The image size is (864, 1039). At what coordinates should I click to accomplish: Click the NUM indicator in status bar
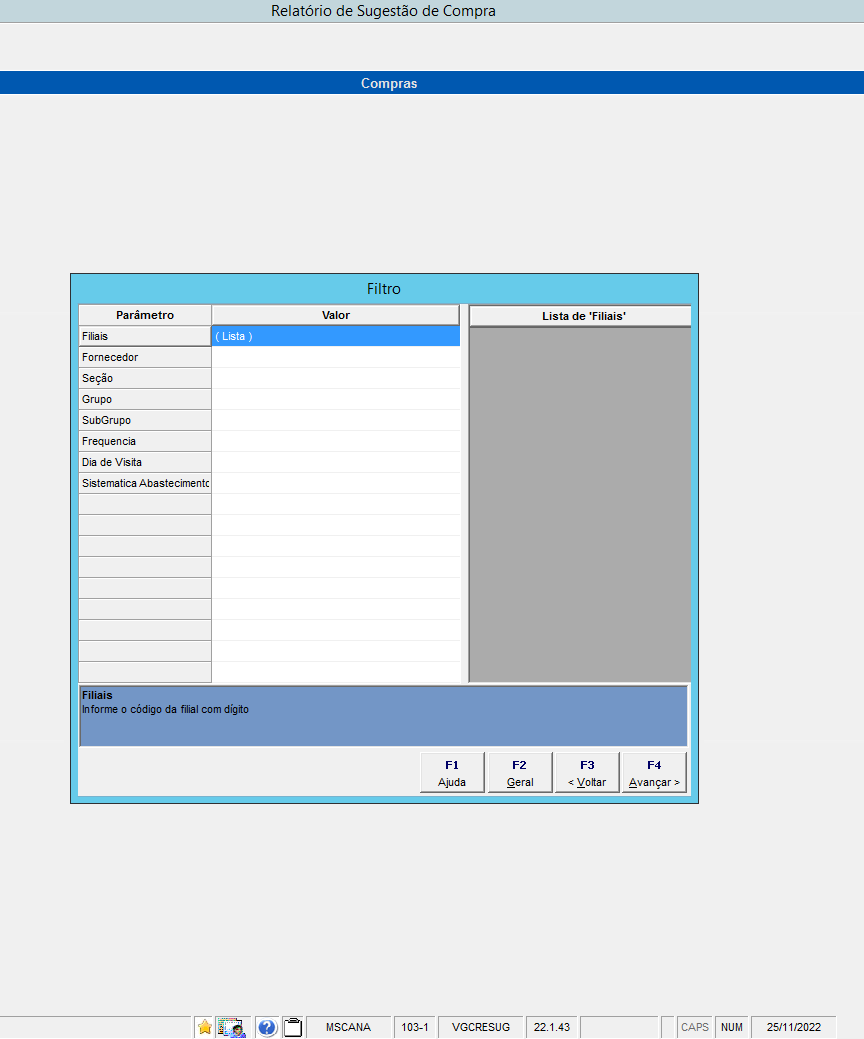point(731,1027)
